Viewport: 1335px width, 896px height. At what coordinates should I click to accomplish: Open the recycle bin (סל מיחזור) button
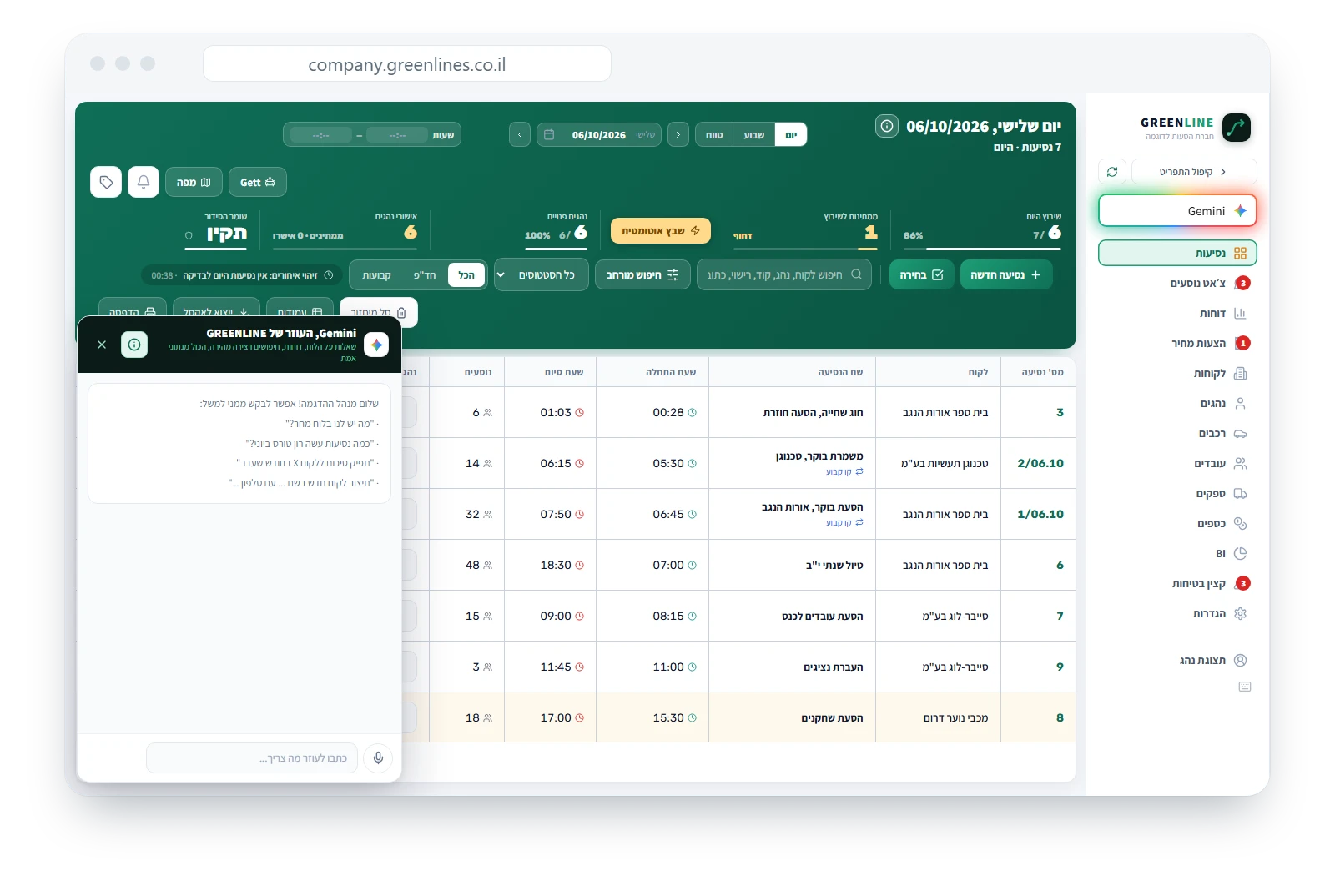[x=379, y=312]
